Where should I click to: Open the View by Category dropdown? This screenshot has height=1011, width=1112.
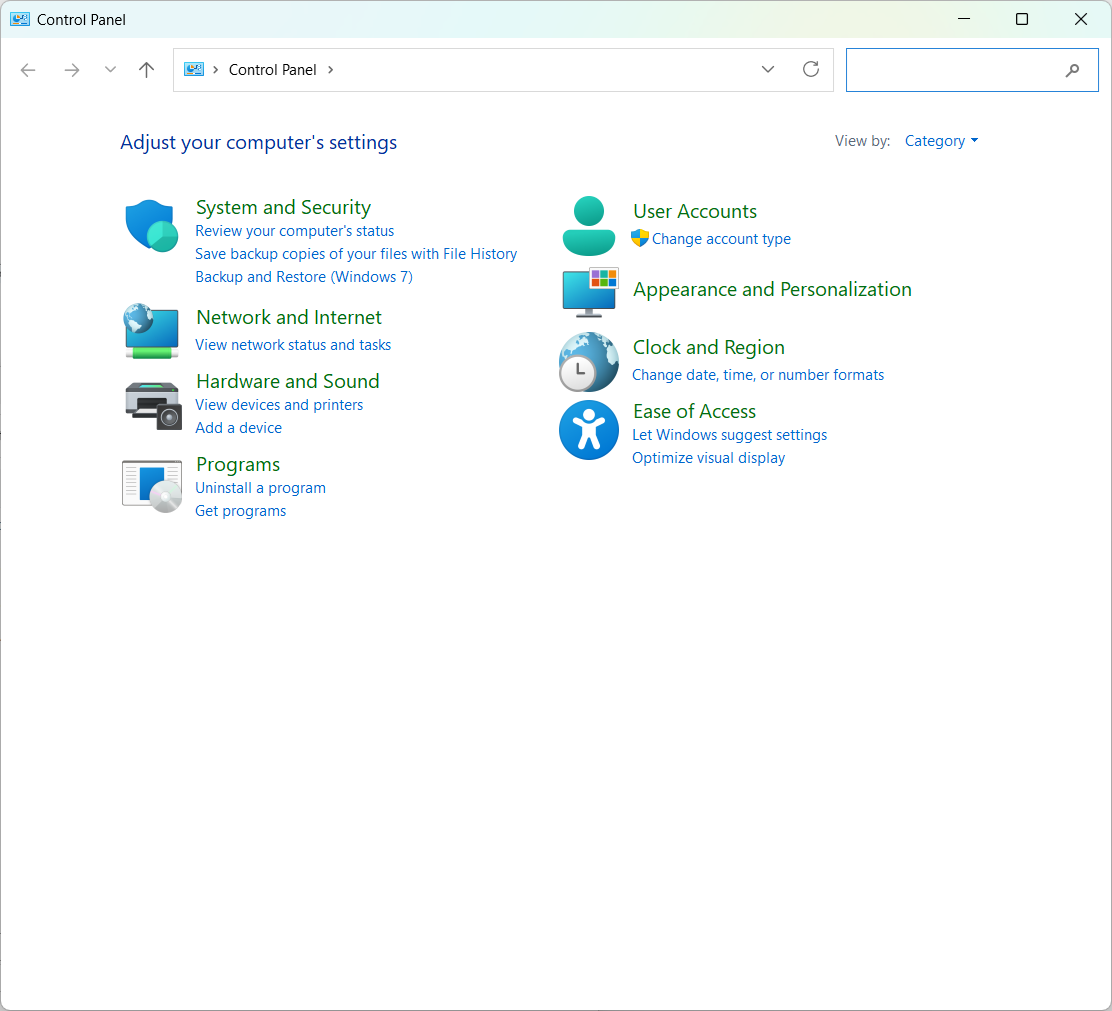click(x=941, y=141)
